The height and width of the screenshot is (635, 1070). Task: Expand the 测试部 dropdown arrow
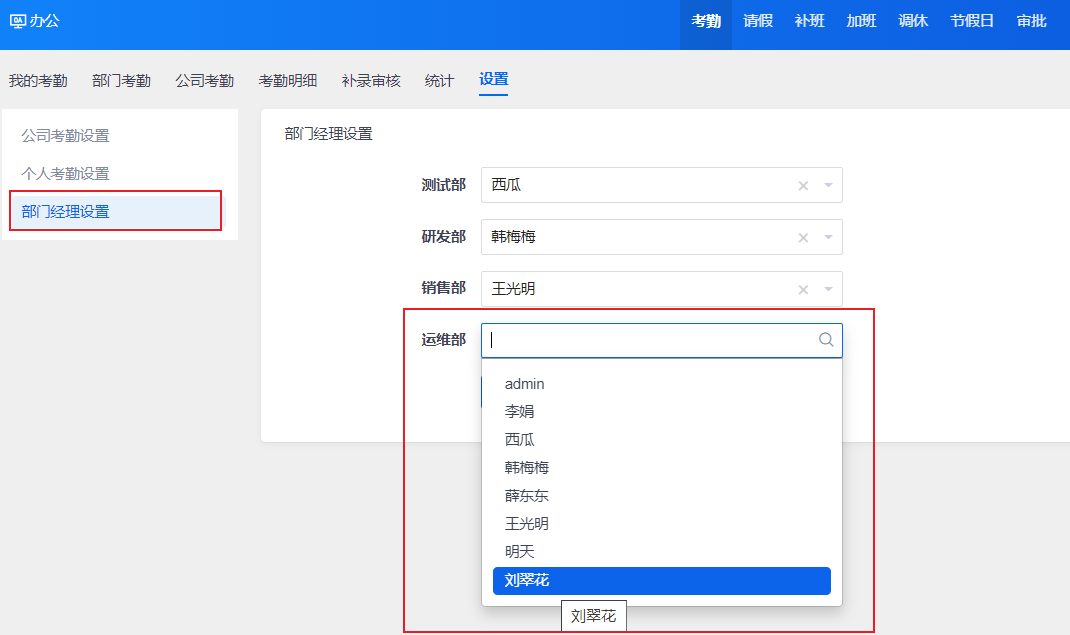point(828,185)
